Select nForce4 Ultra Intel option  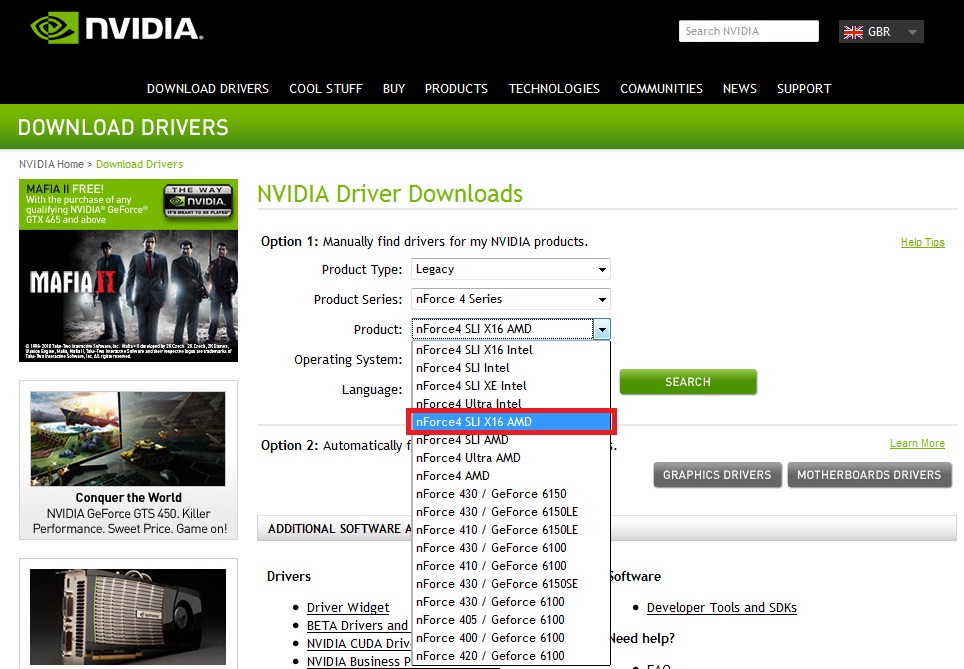[510, 404]
